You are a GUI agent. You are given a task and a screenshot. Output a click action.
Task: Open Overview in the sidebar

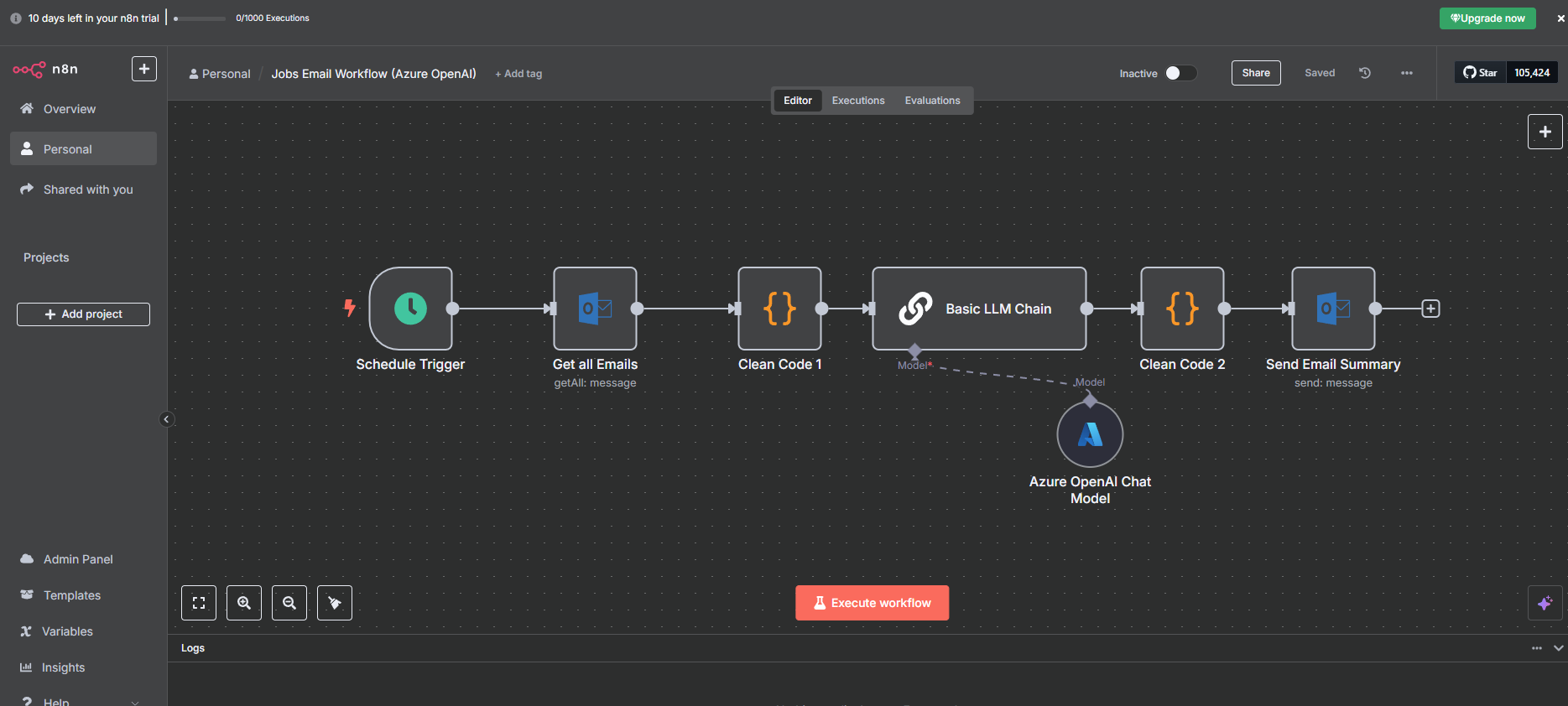pos(83,109)
